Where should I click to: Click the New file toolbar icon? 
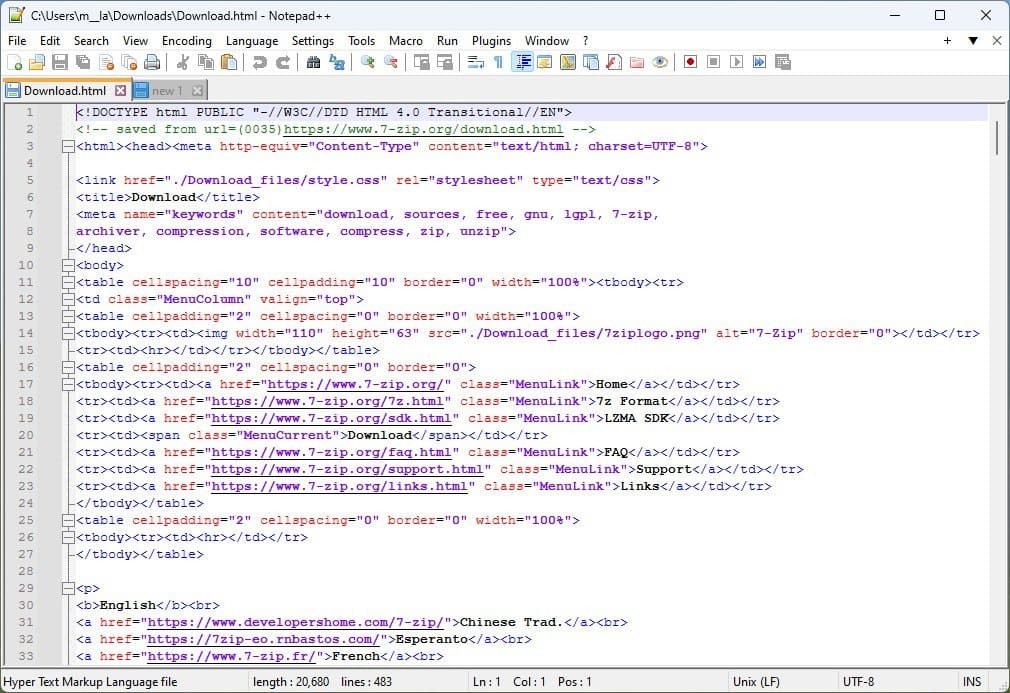click(x=14, y=62)
